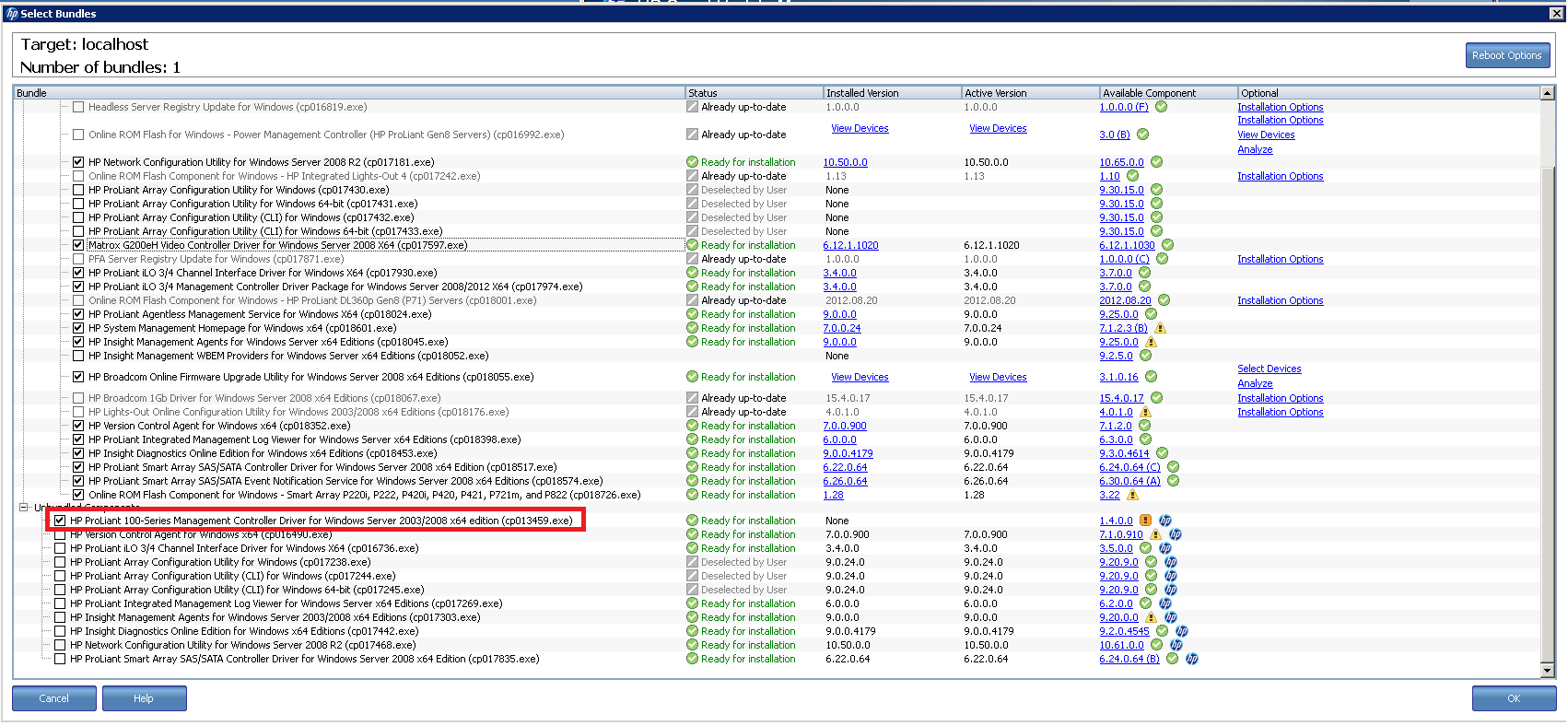Click the HP logo icon beside 7.1.0.910

tap(1176, 534)
